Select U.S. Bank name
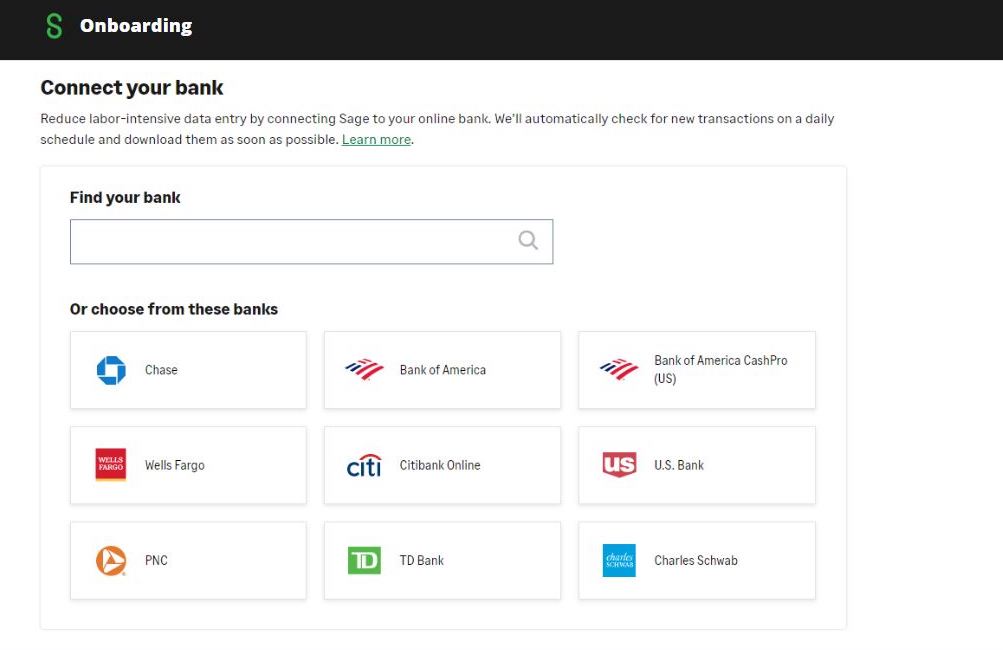1003x650 pixels. (679, 465)
